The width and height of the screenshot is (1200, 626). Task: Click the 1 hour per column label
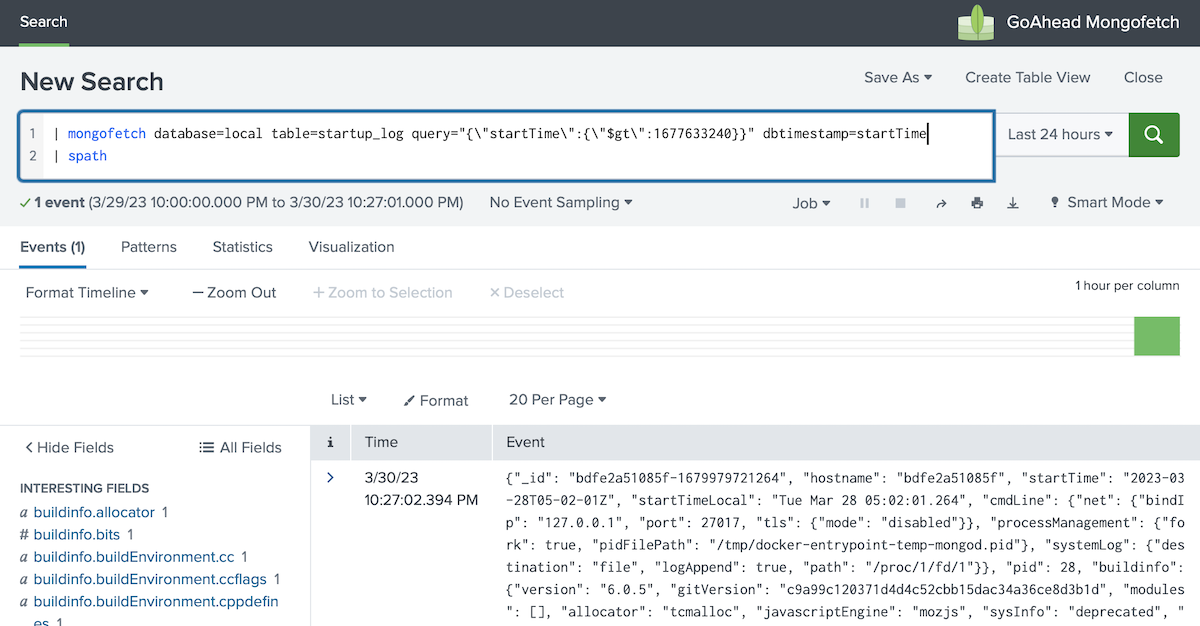click(x=1127, y=286)
